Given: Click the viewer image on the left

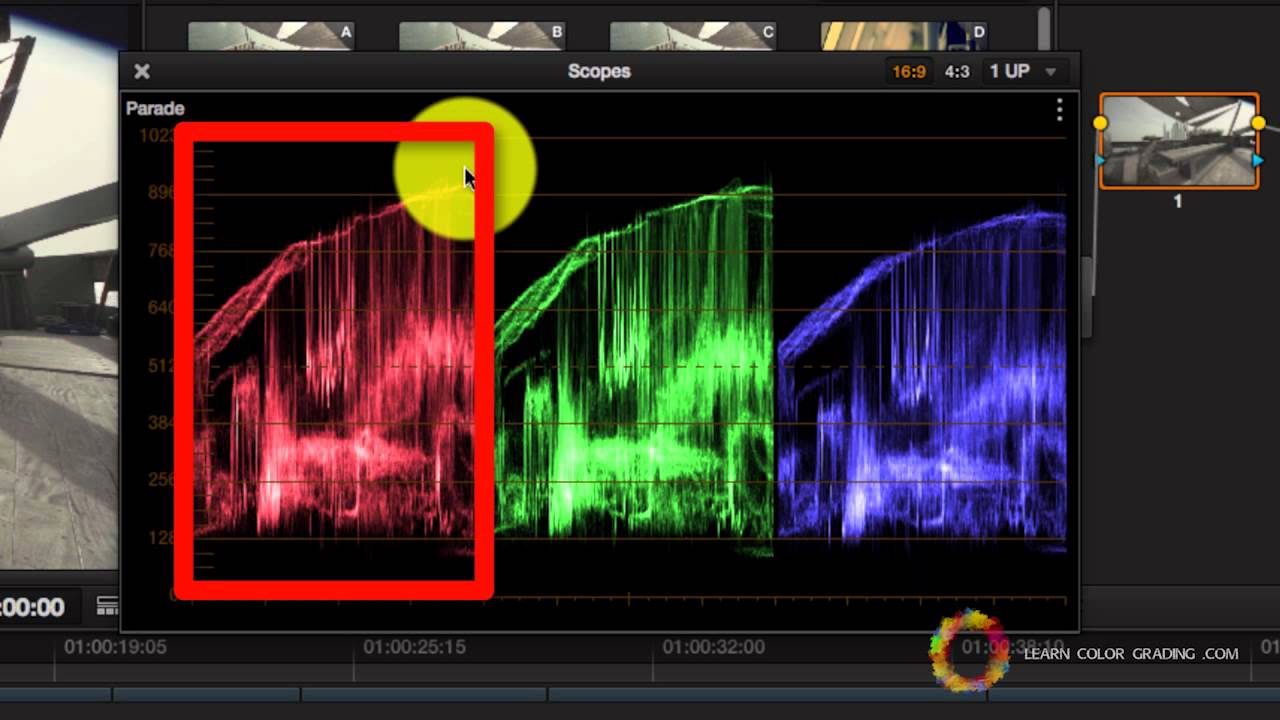Looking at the screenshot, I should (58, 290).
